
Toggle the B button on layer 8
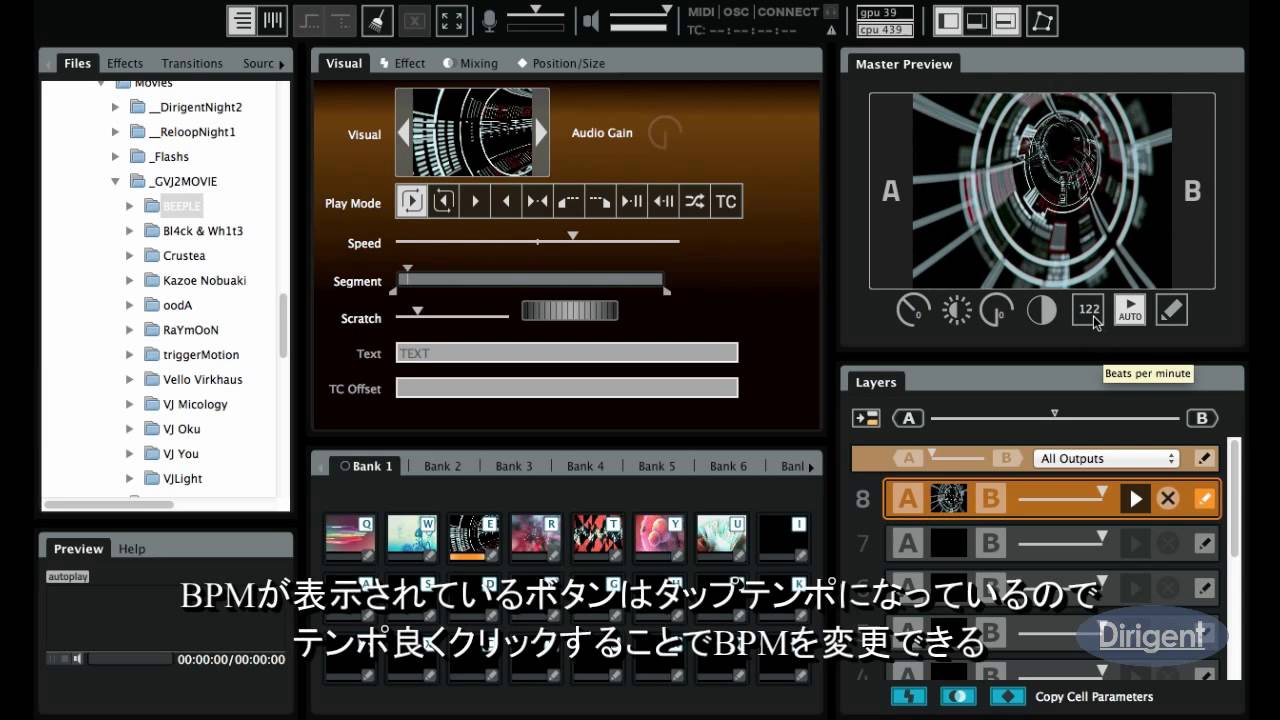990,498
